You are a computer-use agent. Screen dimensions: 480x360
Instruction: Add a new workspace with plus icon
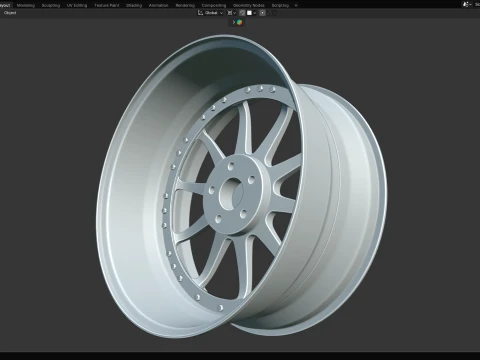[x=296, y=5]
